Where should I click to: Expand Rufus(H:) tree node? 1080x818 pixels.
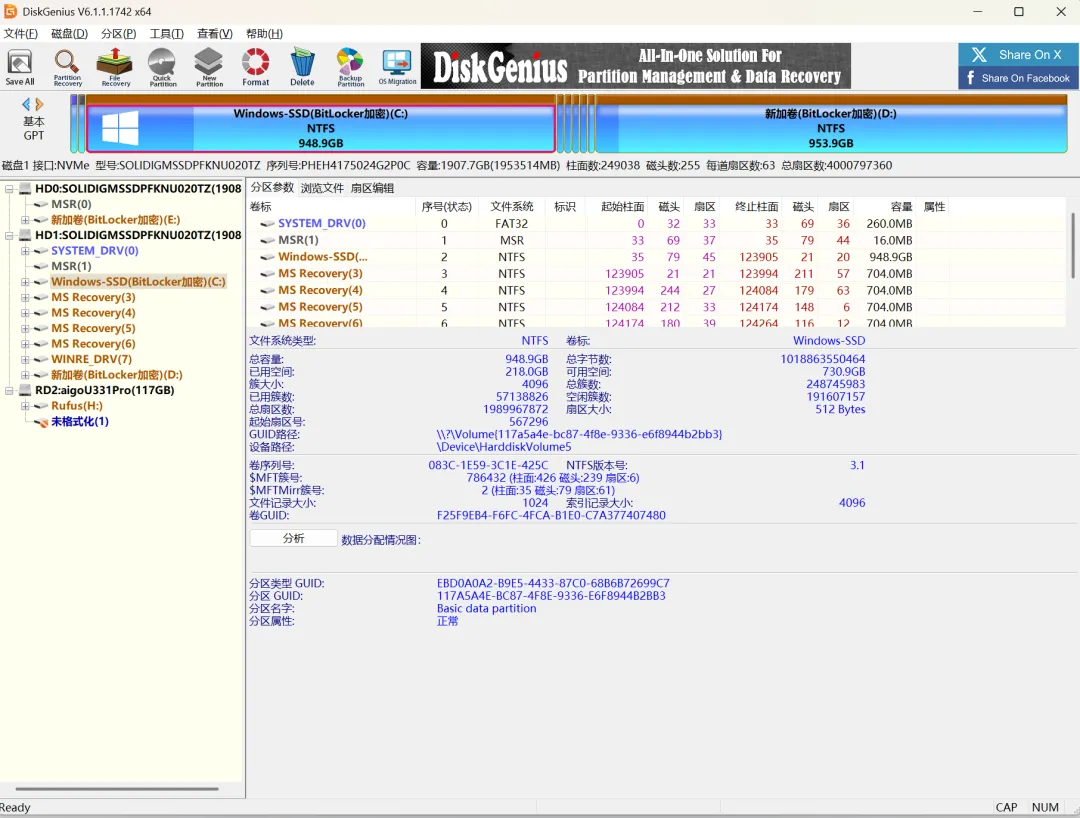coord(25,406)
